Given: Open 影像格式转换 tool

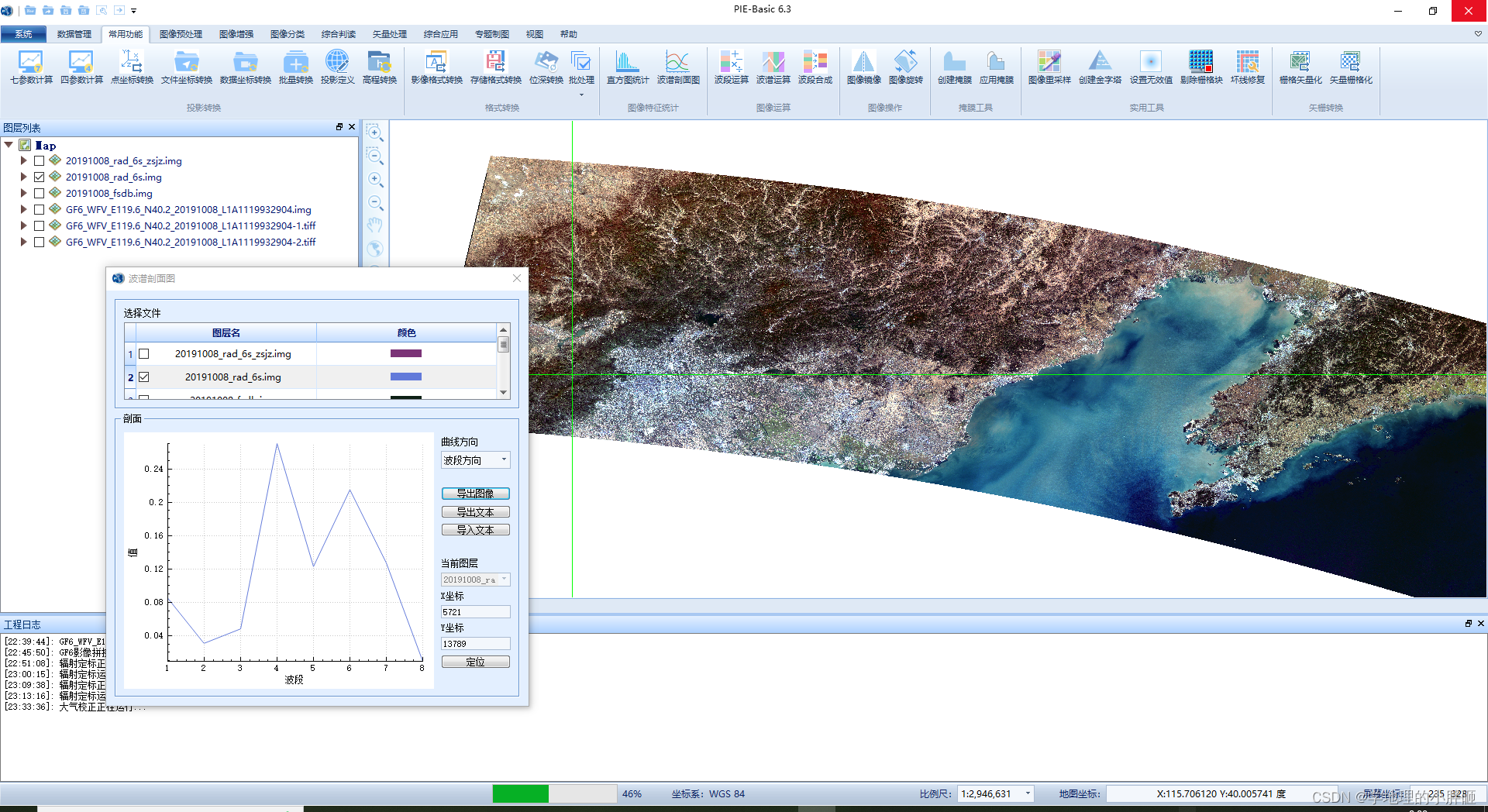Looking at the screenshot, I should click(x=437, y=67).
